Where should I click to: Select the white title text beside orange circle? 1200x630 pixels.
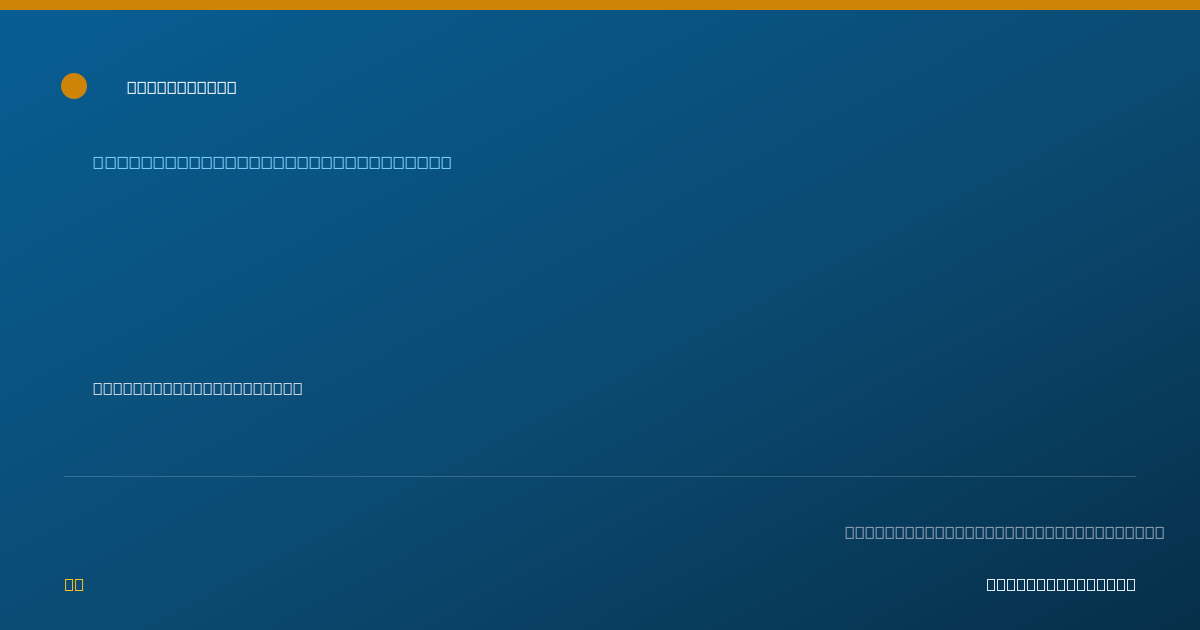pos(182,87)
